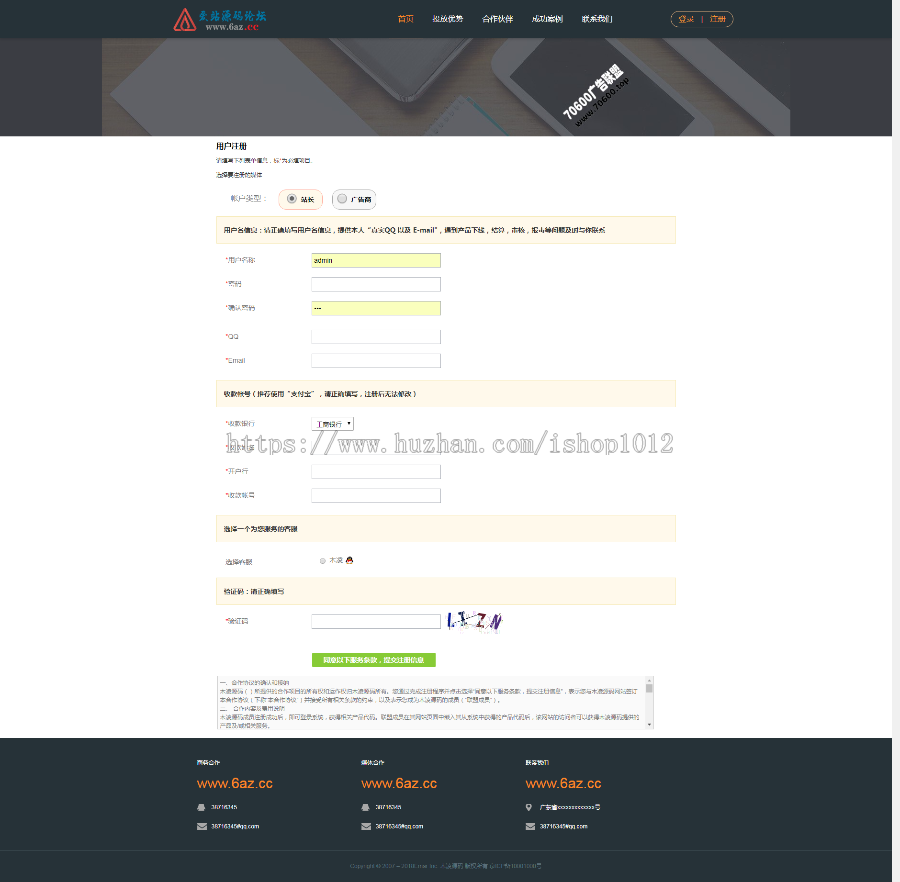900x882 pixels.
Task: Click the username field containing admin
Action: [x=376, y=260]
